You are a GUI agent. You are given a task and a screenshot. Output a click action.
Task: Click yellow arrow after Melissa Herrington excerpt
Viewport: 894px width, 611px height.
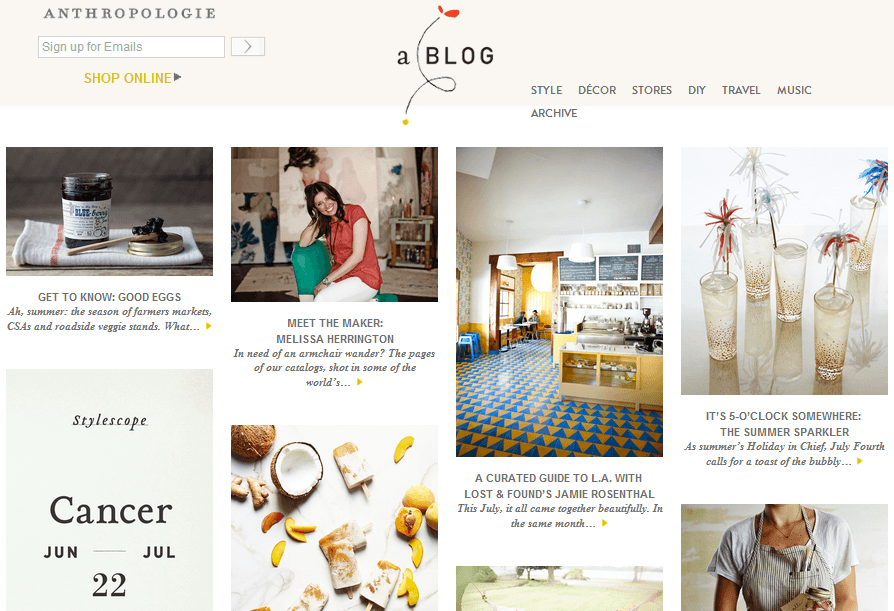tap(360, 382)
